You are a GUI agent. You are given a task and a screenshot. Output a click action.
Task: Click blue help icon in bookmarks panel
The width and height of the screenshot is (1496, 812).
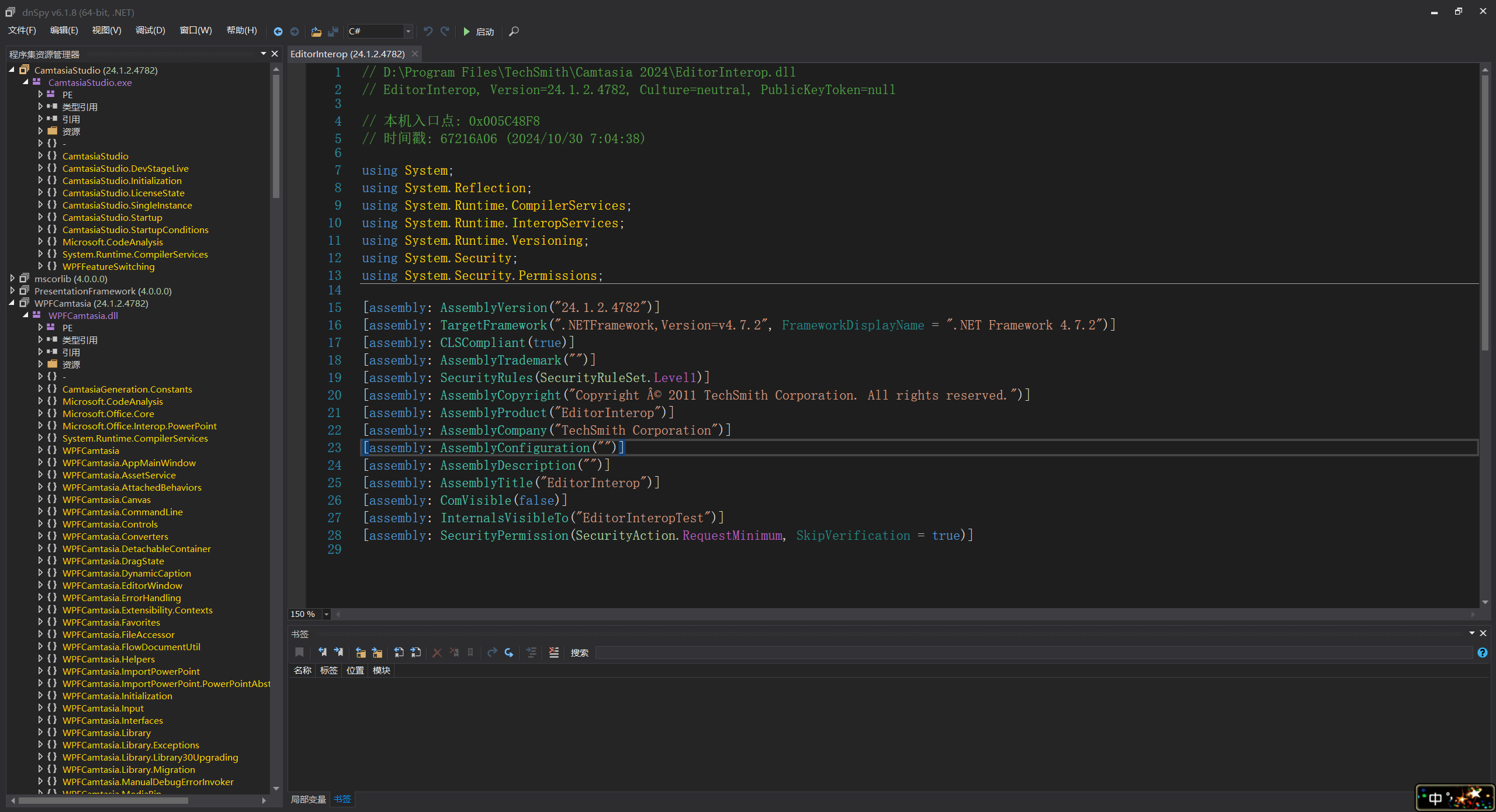(x=1483, y=653)
